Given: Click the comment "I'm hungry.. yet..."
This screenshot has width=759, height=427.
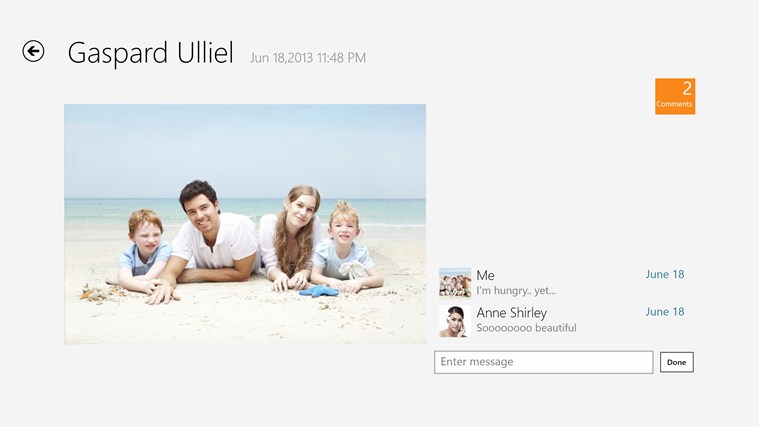Looking at the screenshot, I should [515, 291].
